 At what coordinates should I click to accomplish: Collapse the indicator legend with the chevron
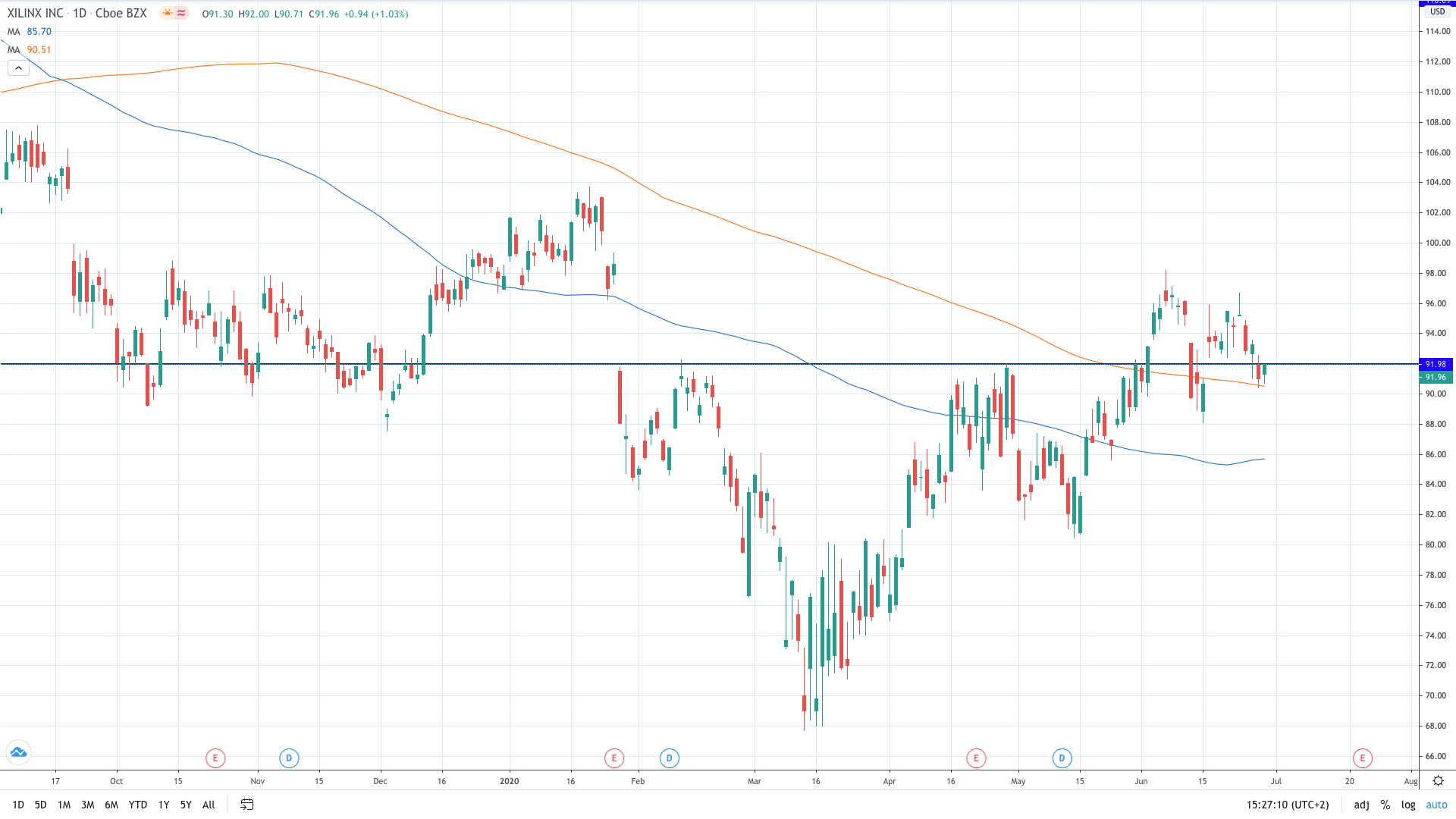[18, 68]
